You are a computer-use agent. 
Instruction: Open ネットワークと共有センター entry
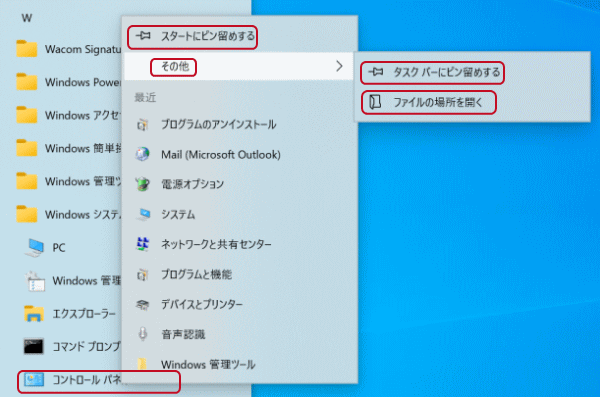[x=240, y=244]
